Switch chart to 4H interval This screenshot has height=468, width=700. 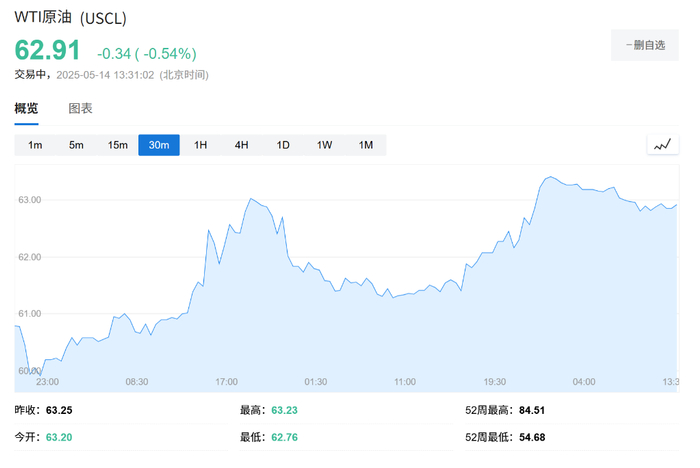click(241, 145)
